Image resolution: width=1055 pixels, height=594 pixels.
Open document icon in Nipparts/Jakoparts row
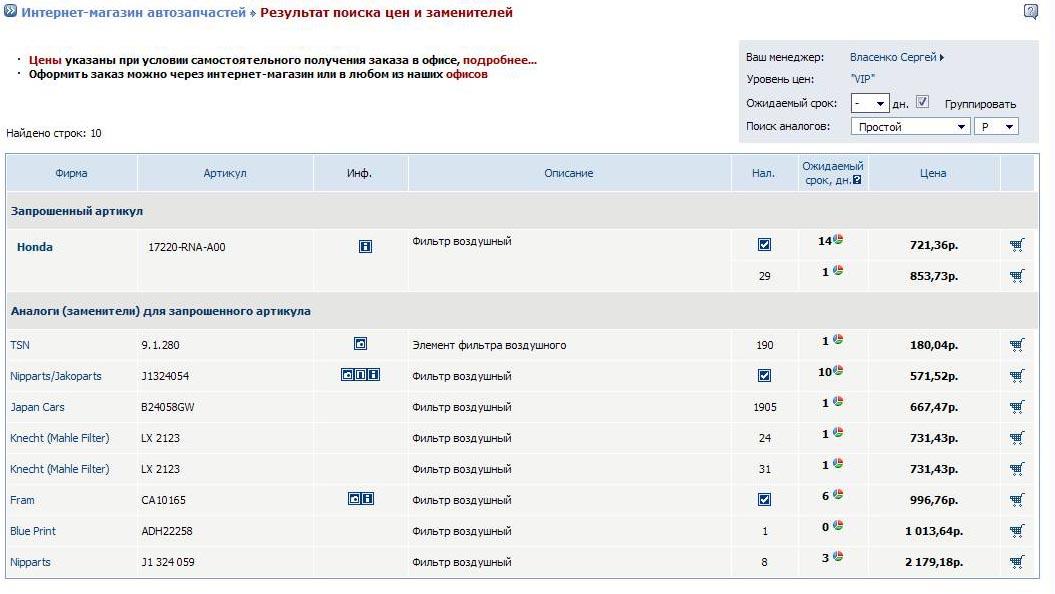click(x=361, y=375)
